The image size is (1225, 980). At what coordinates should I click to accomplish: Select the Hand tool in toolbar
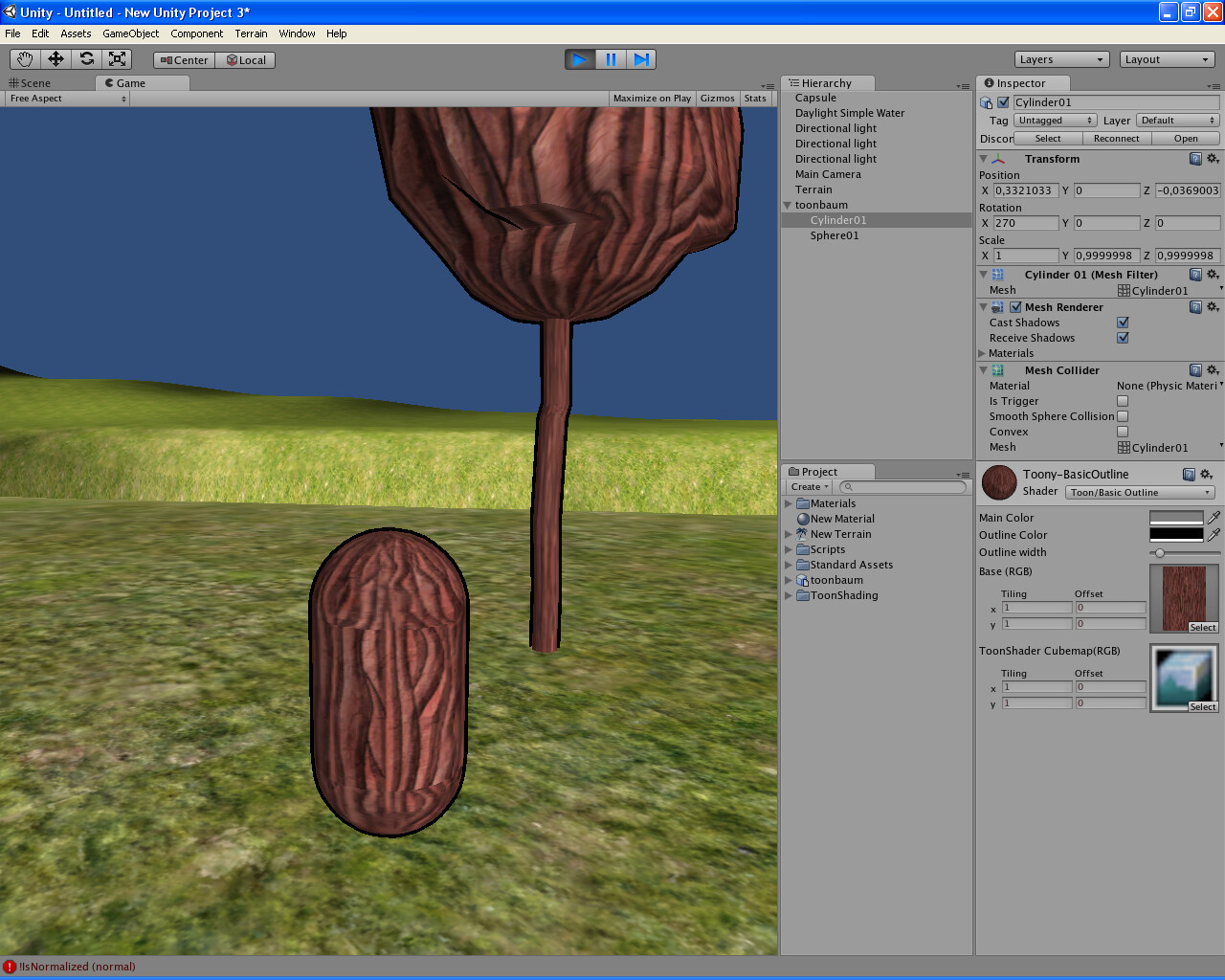click(25, 59)
